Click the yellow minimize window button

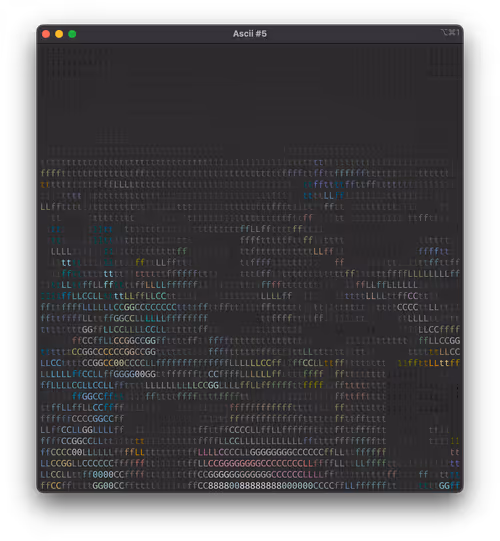[x=59, y=34]
